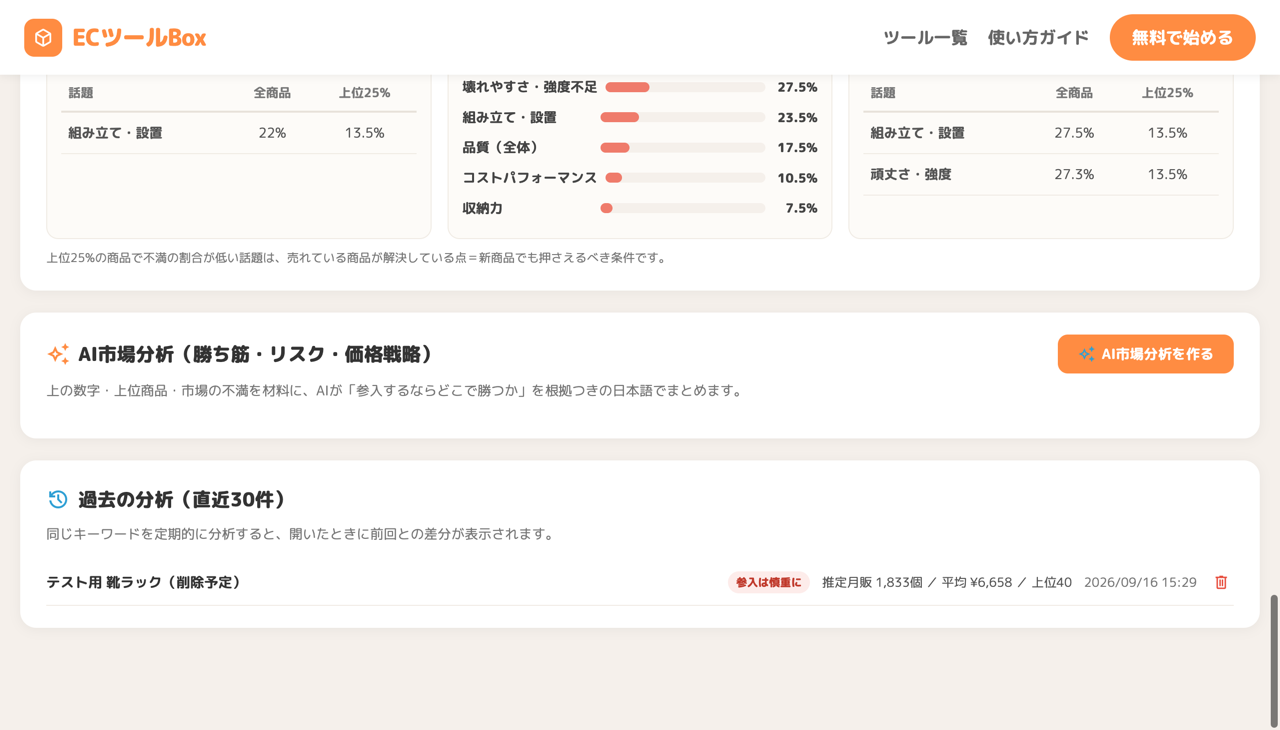Click the 組み立て・設置 23.5% bar

682,117
